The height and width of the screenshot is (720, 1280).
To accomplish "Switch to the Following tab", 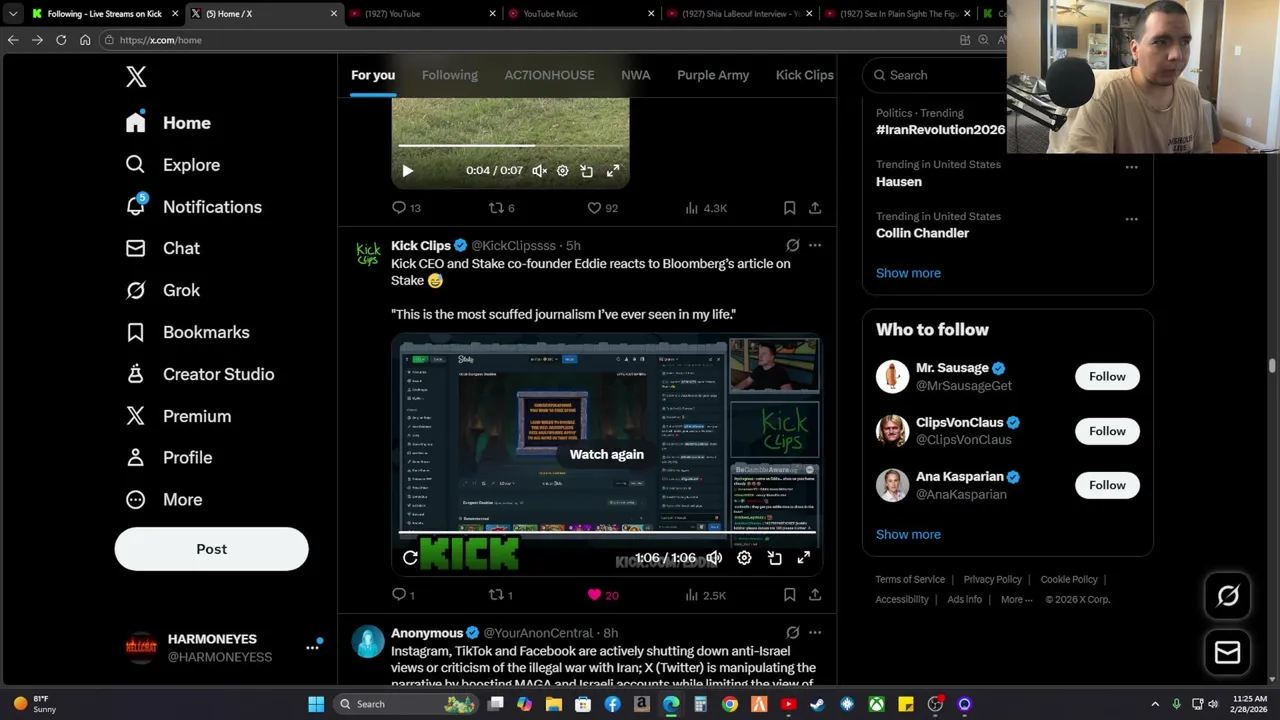I will click(x=449, y=75).
